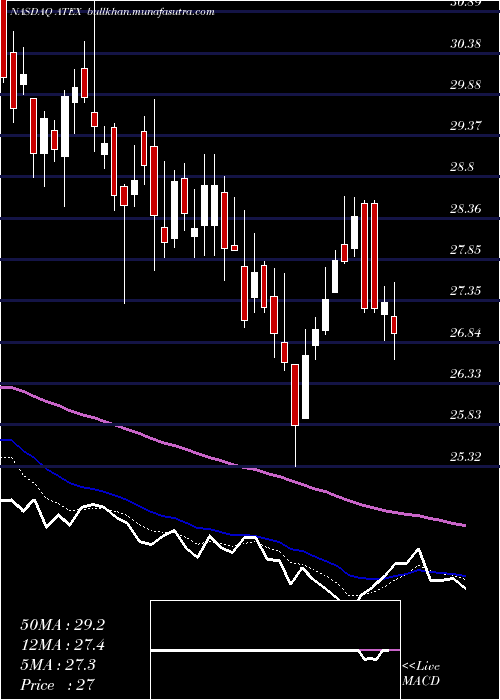Click inside the MACD indicator panel

275,650
